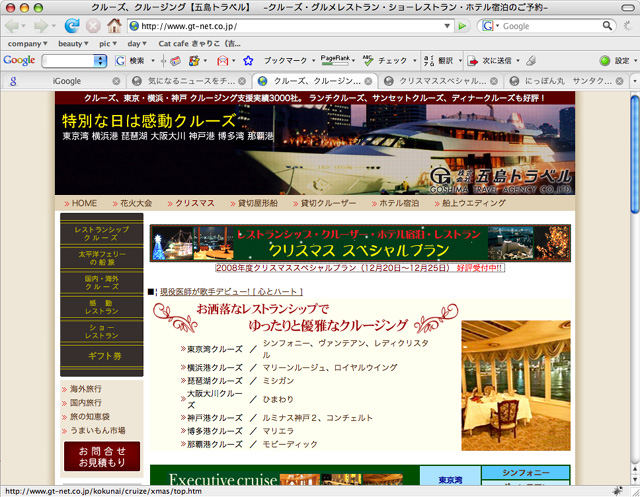Screen dimensions: 640x497
Task: Click the Google toolbar logo
Action: pos(19,60)
